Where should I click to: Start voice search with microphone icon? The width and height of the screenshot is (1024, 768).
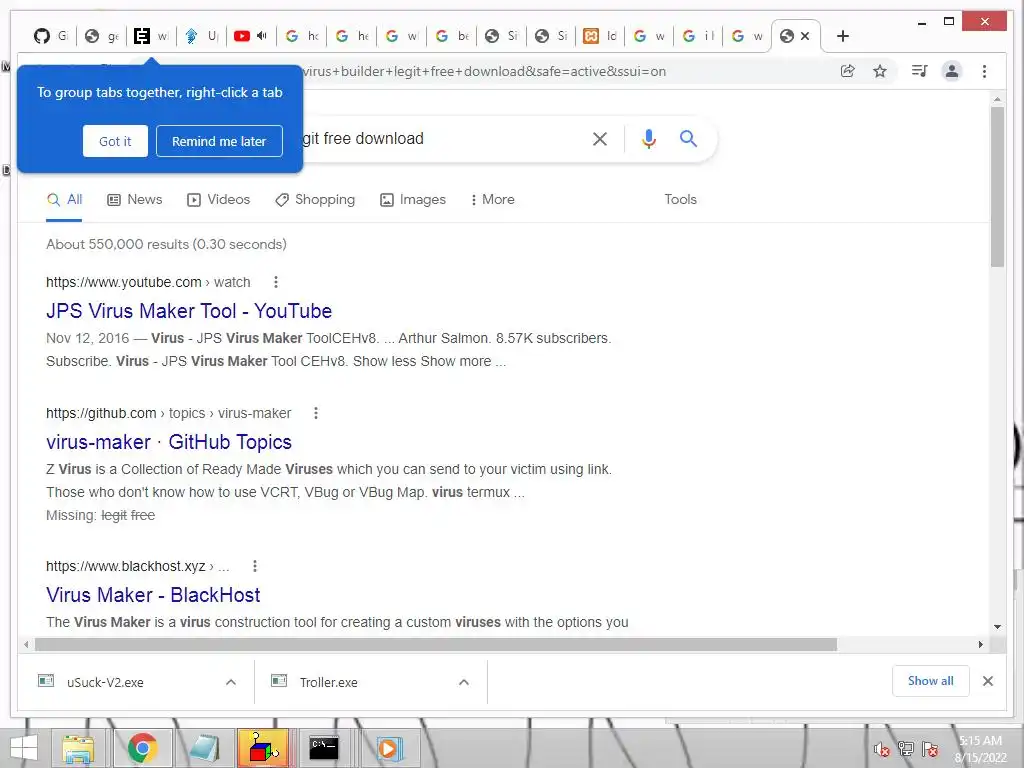648,138
